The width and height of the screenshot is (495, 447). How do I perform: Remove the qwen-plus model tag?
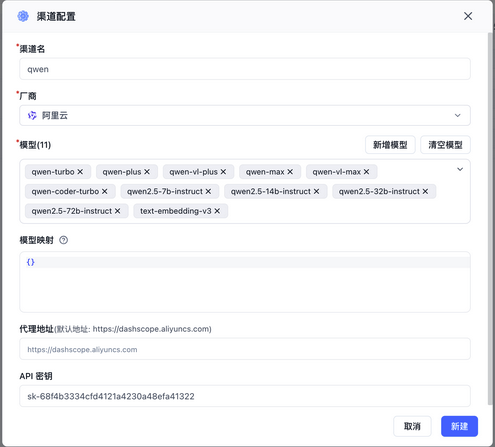coord(147,172)
